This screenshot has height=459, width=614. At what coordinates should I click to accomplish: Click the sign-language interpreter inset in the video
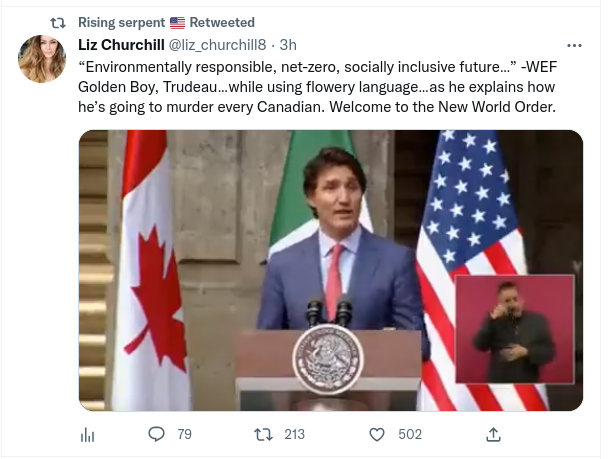coord(514,329)
